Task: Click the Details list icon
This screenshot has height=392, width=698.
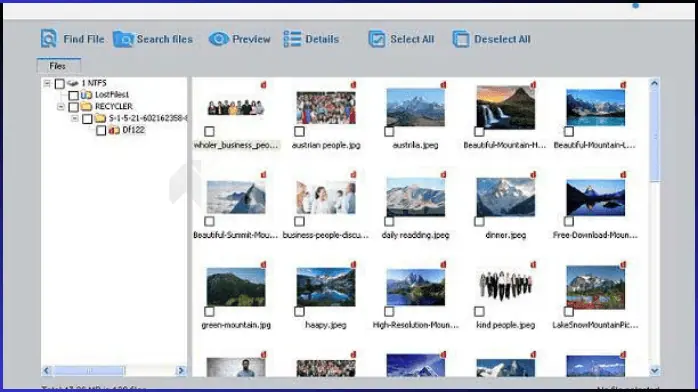Action: point(292,39)
